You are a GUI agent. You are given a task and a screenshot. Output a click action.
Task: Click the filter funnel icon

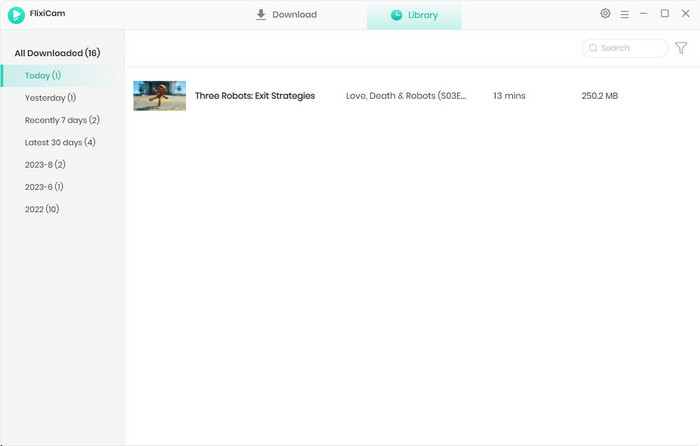(x=681, y=48)
